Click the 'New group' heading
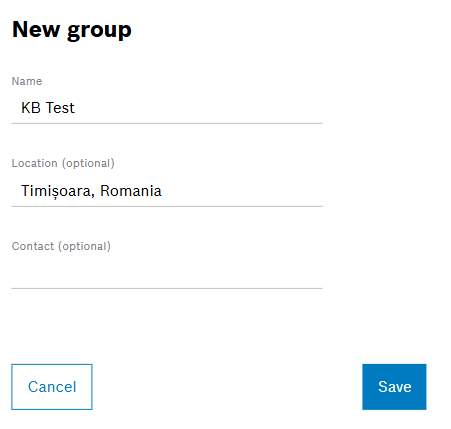This screenshot has height=429, width=451. [72, 30]
